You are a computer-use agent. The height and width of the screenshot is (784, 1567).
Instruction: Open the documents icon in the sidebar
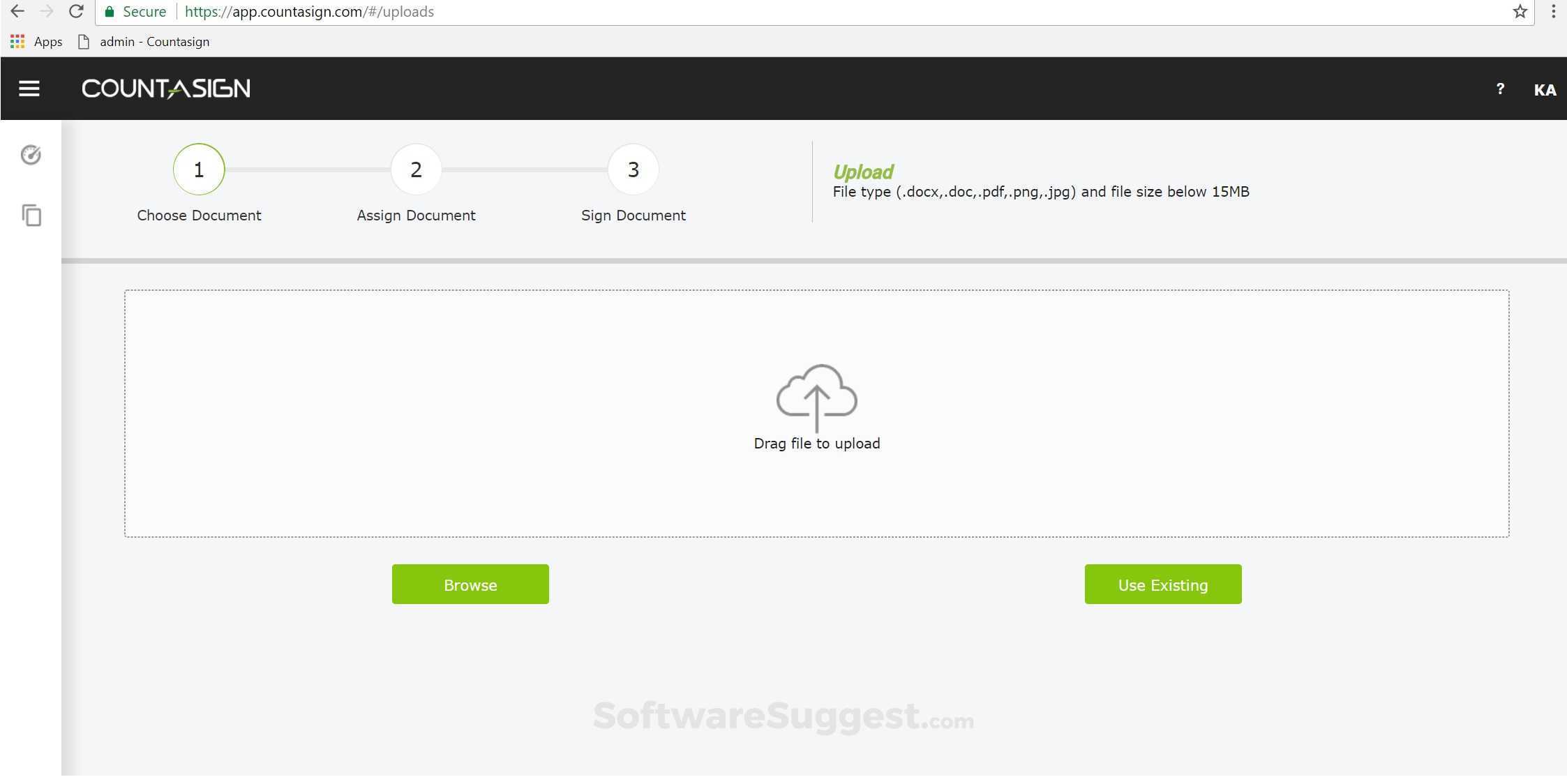pyautogui.click(x=31, y=216)
